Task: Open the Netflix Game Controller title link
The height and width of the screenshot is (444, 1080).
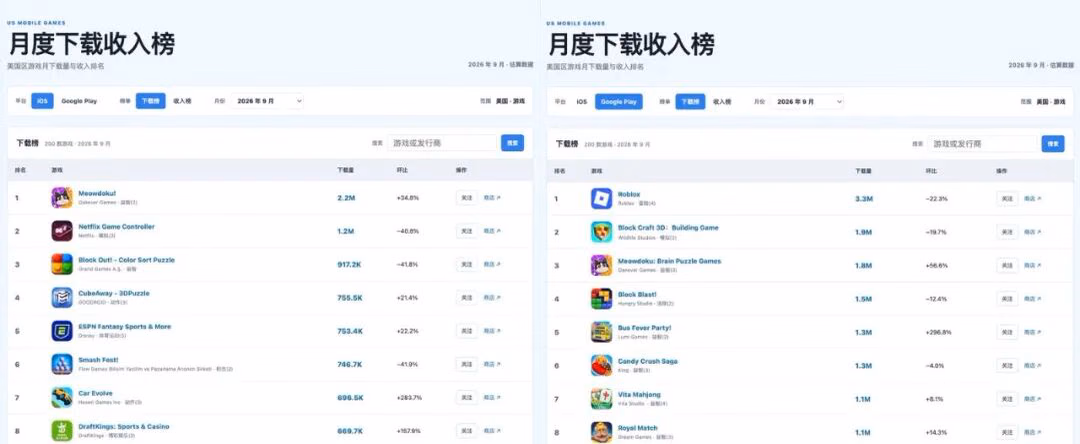Action: pos(116,226)
